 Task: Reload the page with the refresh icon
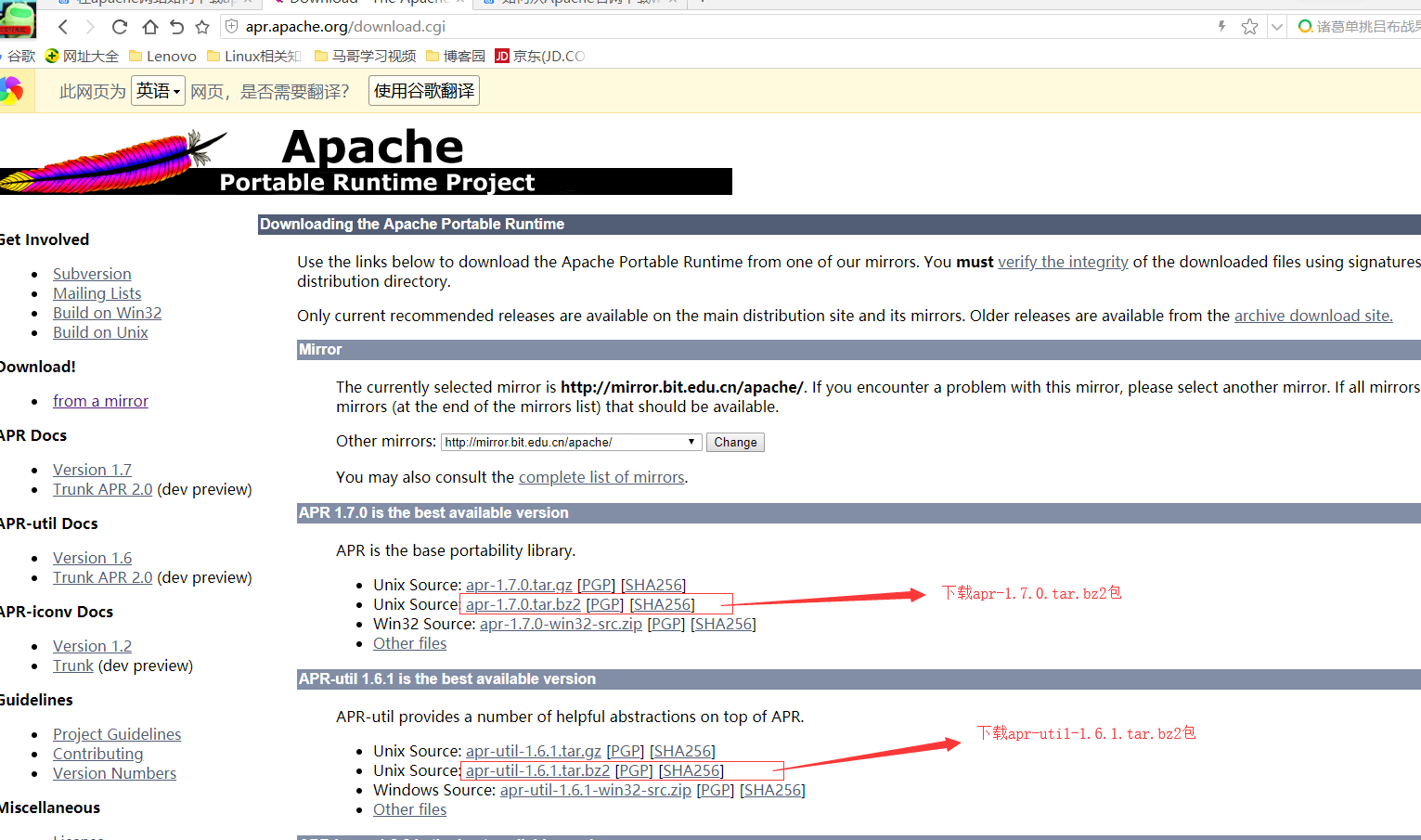pyautogui.click(x=120, y=27)
